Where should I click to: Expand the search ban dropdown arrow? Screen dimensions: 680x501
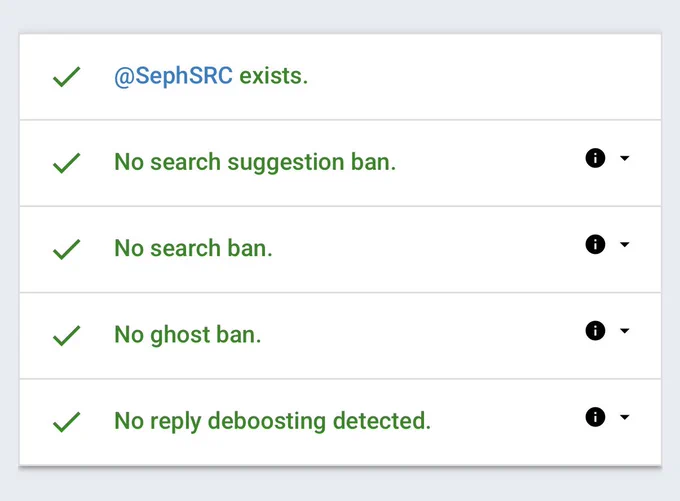(x=624, y=244)
